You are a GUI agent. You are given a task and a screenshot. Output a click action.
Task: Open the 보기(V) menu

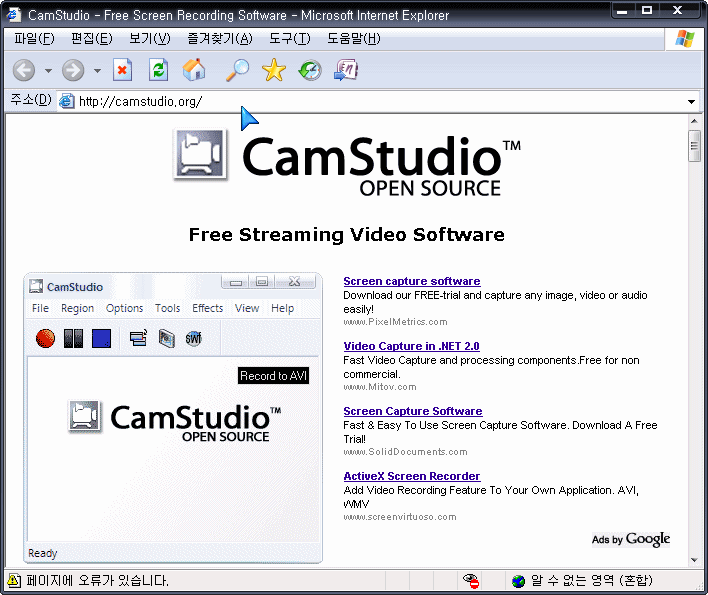150,39
